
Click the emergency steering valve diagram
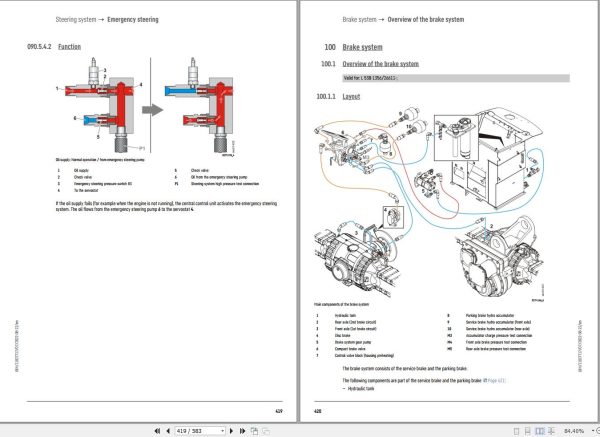[145, 107]
